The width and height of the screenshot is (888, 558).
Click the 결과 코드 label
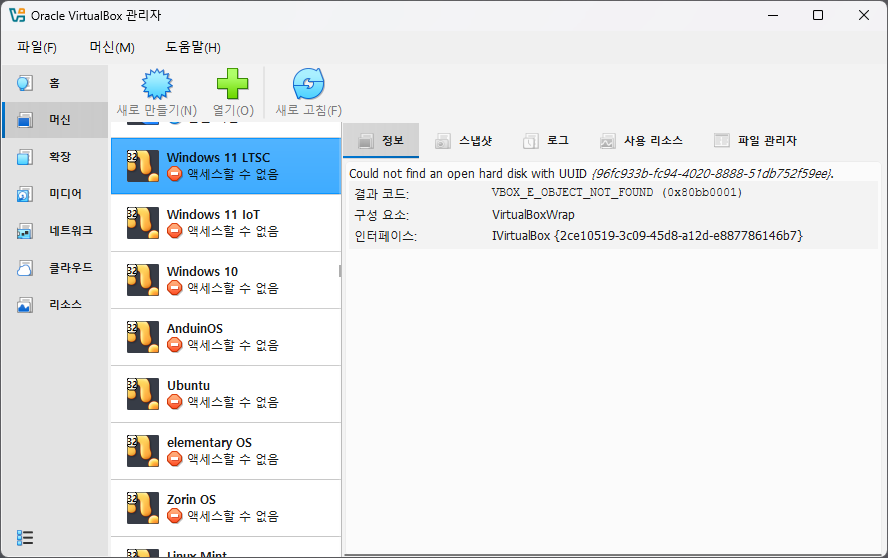click(381, 194)
